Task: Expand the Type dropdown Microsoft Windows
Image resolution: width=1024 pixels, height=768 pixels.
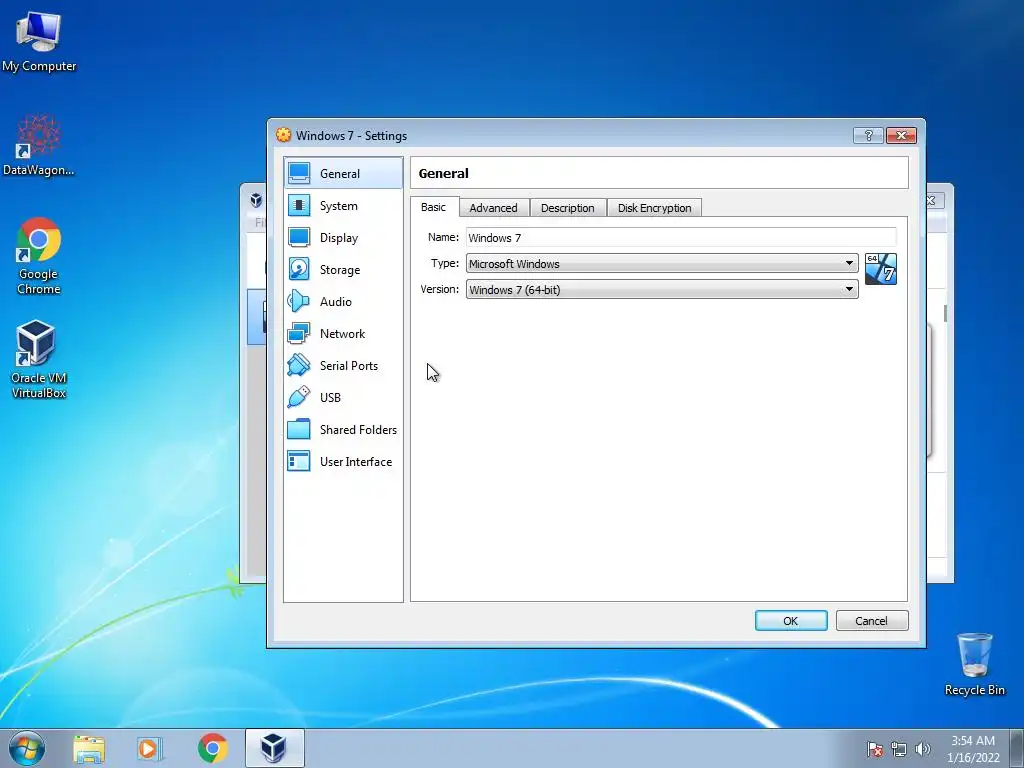Action: [x=662, y=263]
